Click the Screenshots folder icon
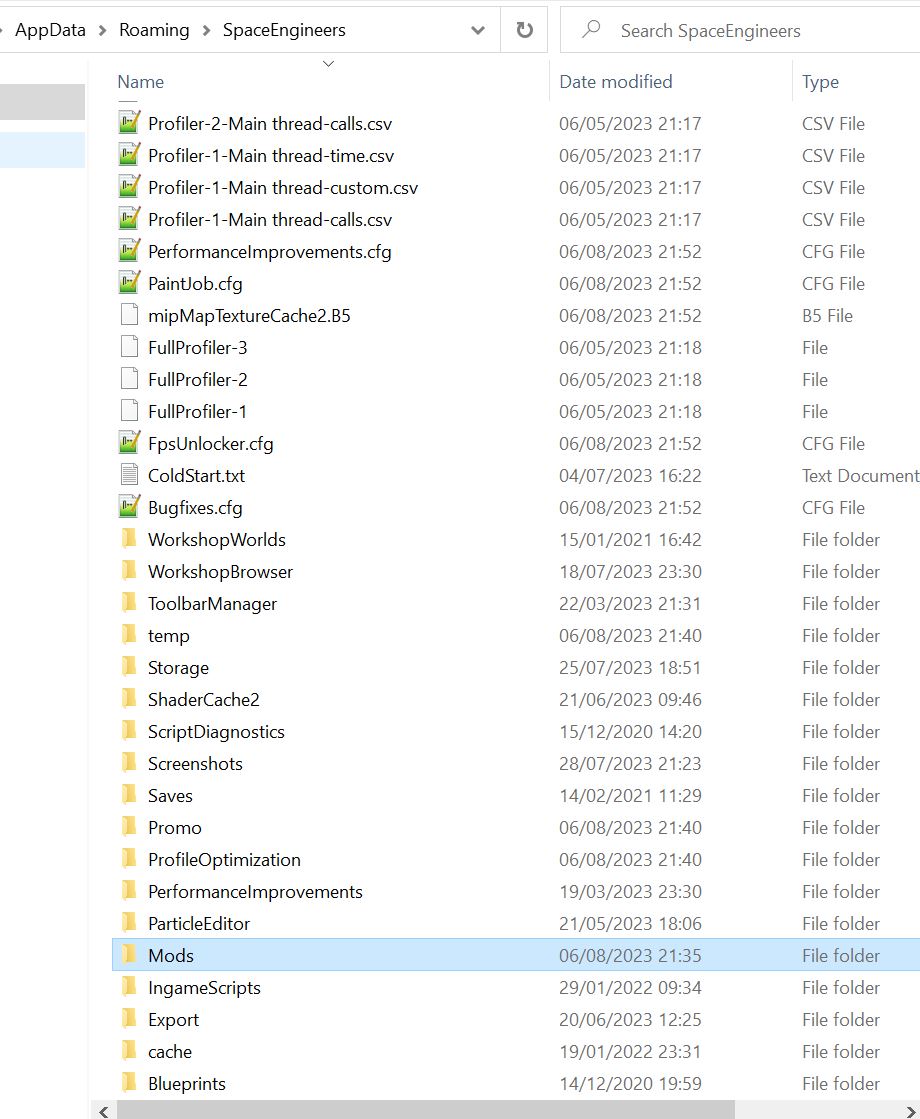 pos(129,763)
